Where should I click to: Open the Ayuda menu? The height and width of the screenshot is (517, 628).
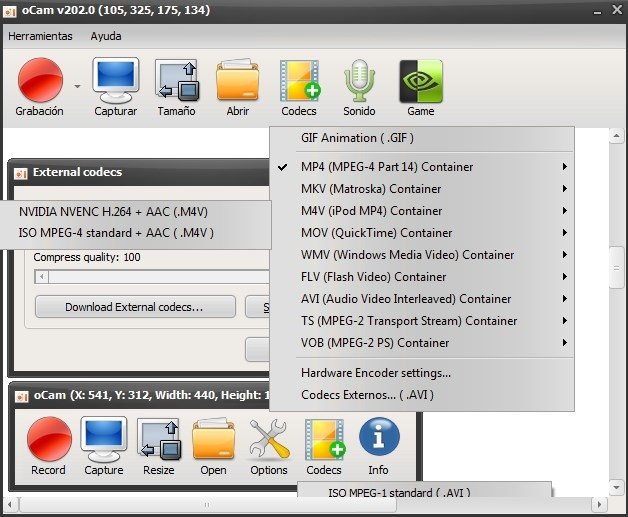pyautogui.click(x=106, y=36)
